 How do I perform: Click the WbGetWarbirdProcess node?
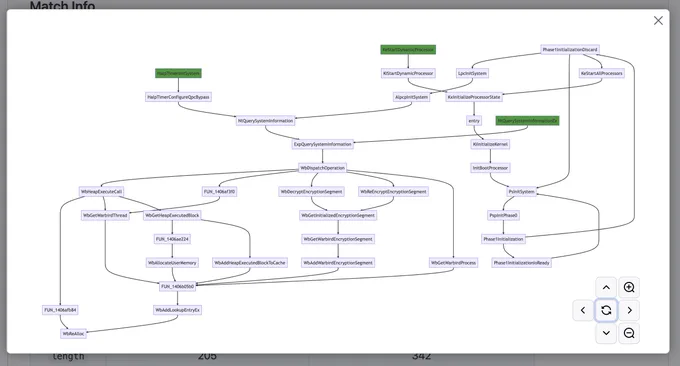pyautogui.click(x=454, y=263)
